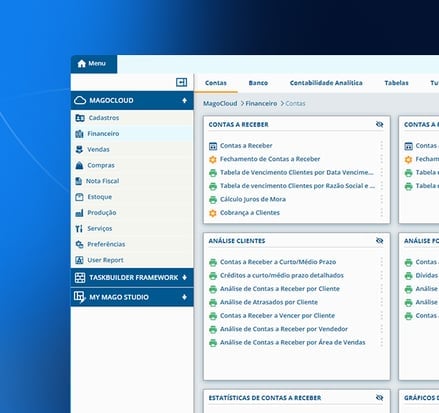Click the Menu home icon
This screenshot has width=439, height=413.
[82, 63]
